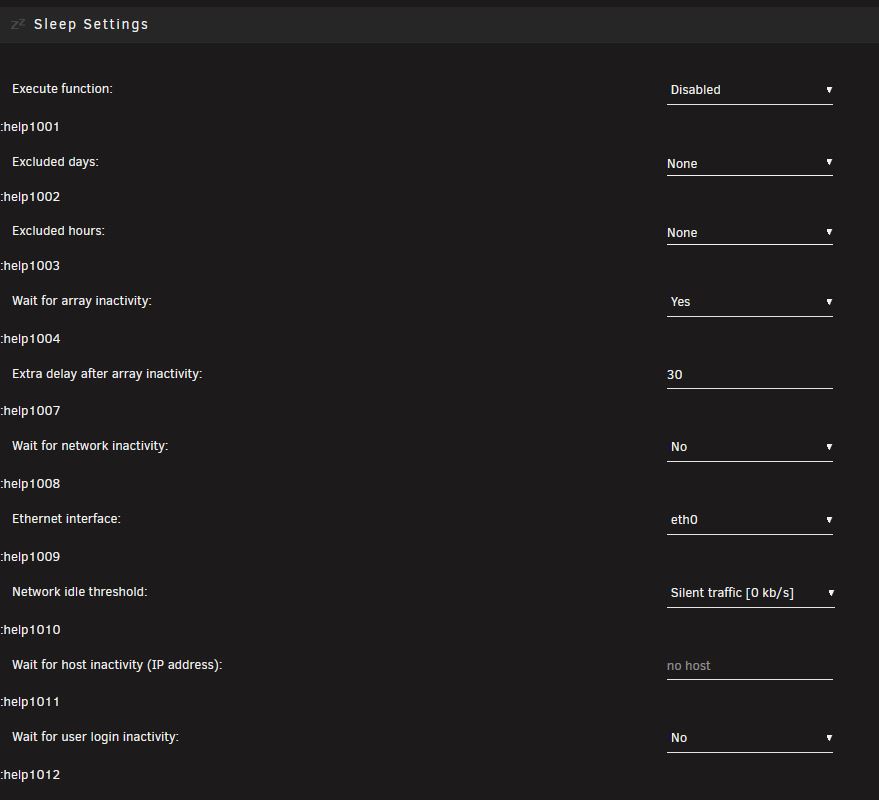Toggle Wait for network inactivity dropdown
The image size is (879, 800).
(750, 447)
